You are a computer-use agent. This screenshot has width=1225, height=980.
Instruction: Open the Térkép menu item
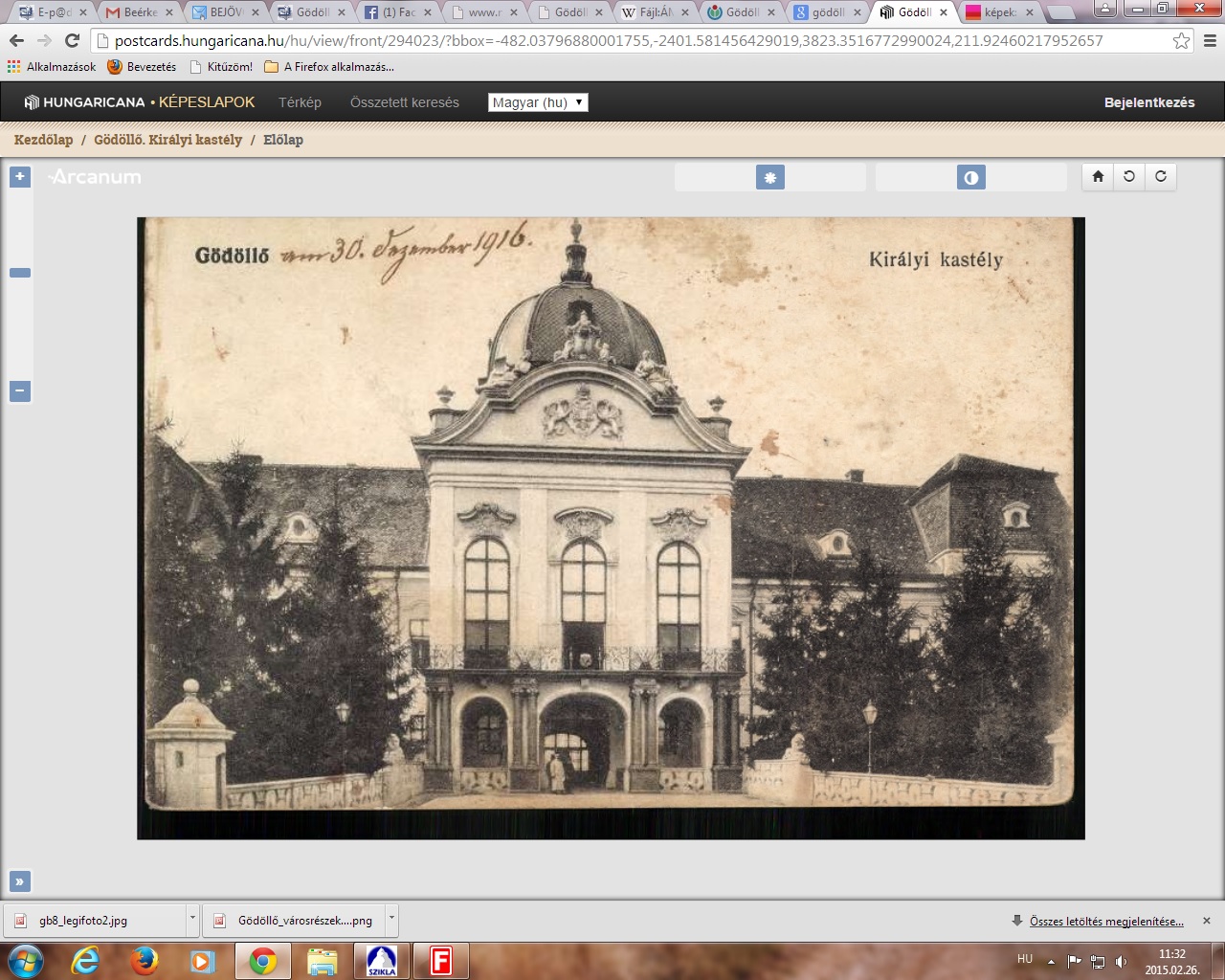300,102
